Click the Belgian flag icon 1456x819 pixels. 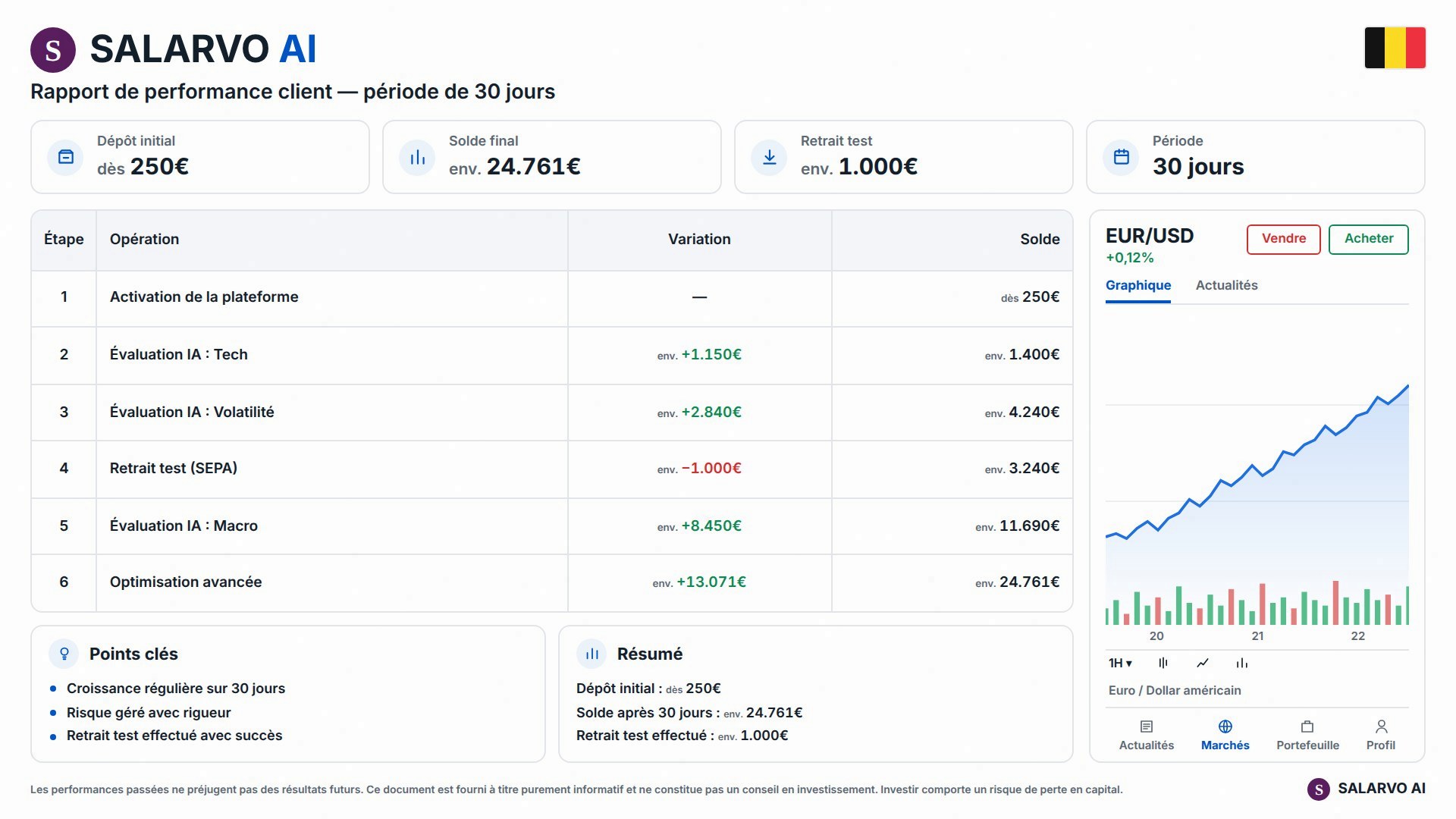[x=1395, y=48]
